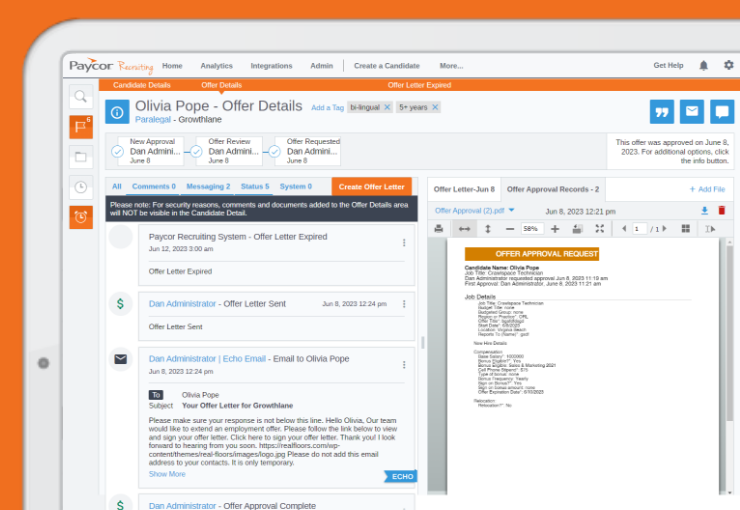
Task: Fit document to height with vertical arrows
Action: point(488,229)
